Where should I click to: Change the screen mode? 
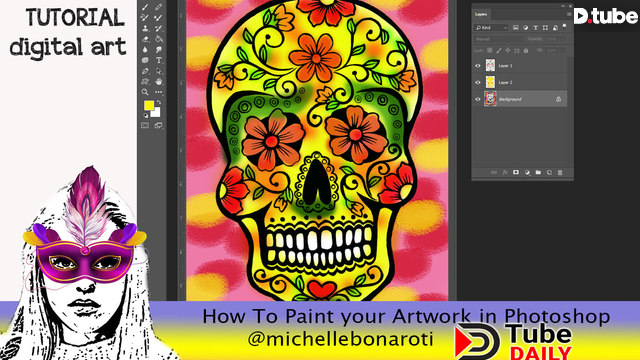(158, 125)
